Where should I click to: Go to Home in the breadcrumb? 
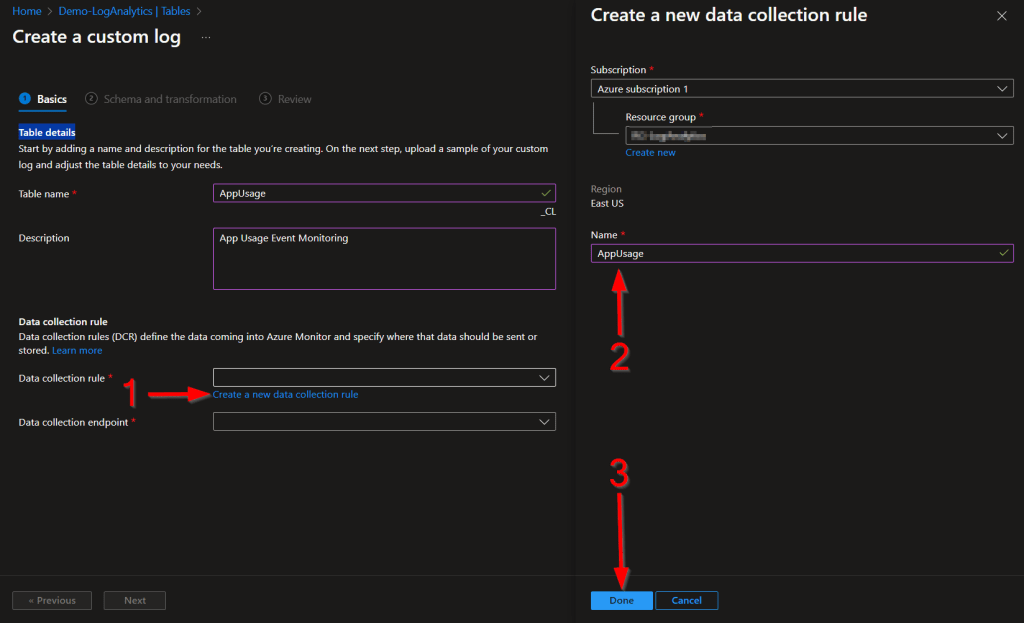[26, 11]
